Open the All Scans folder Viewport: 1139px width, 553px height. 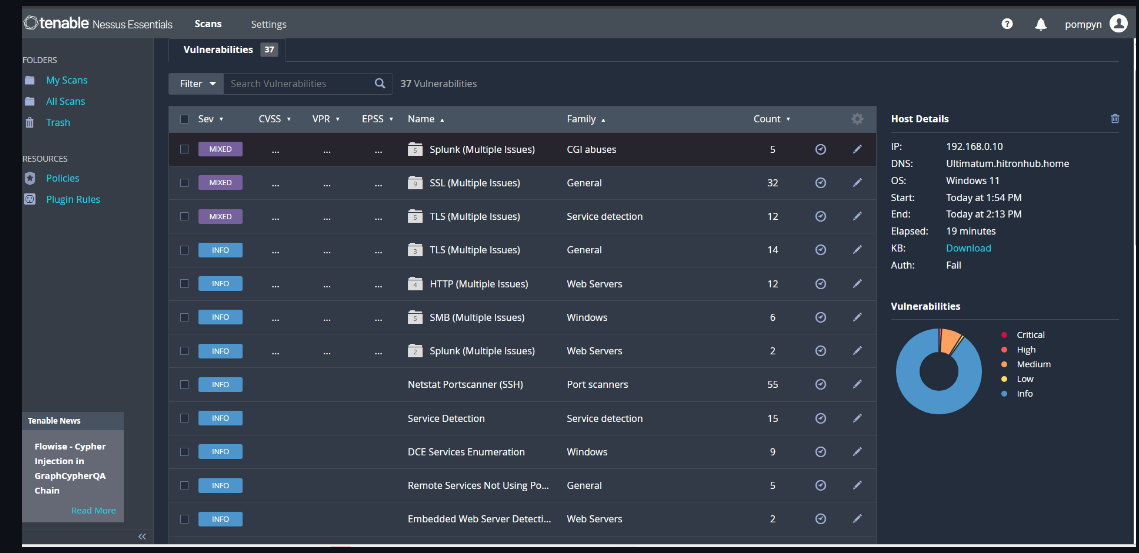click(65, 102)
